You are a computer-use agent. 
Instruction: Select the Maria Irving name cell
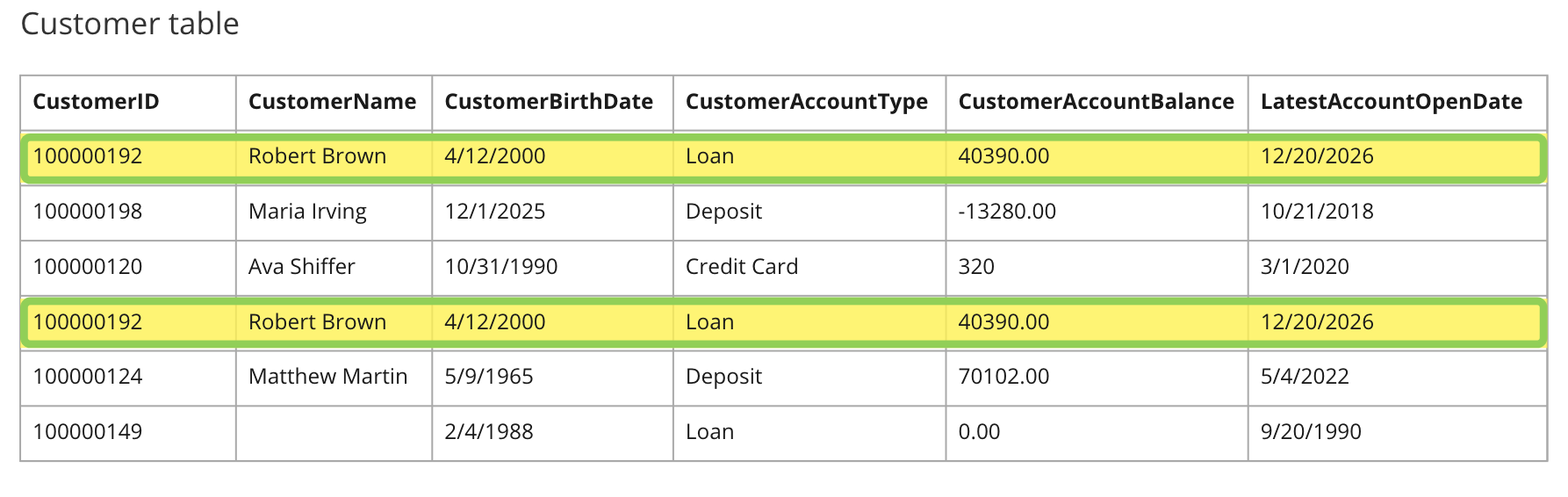pyautogui.click(x=334, y=212)
